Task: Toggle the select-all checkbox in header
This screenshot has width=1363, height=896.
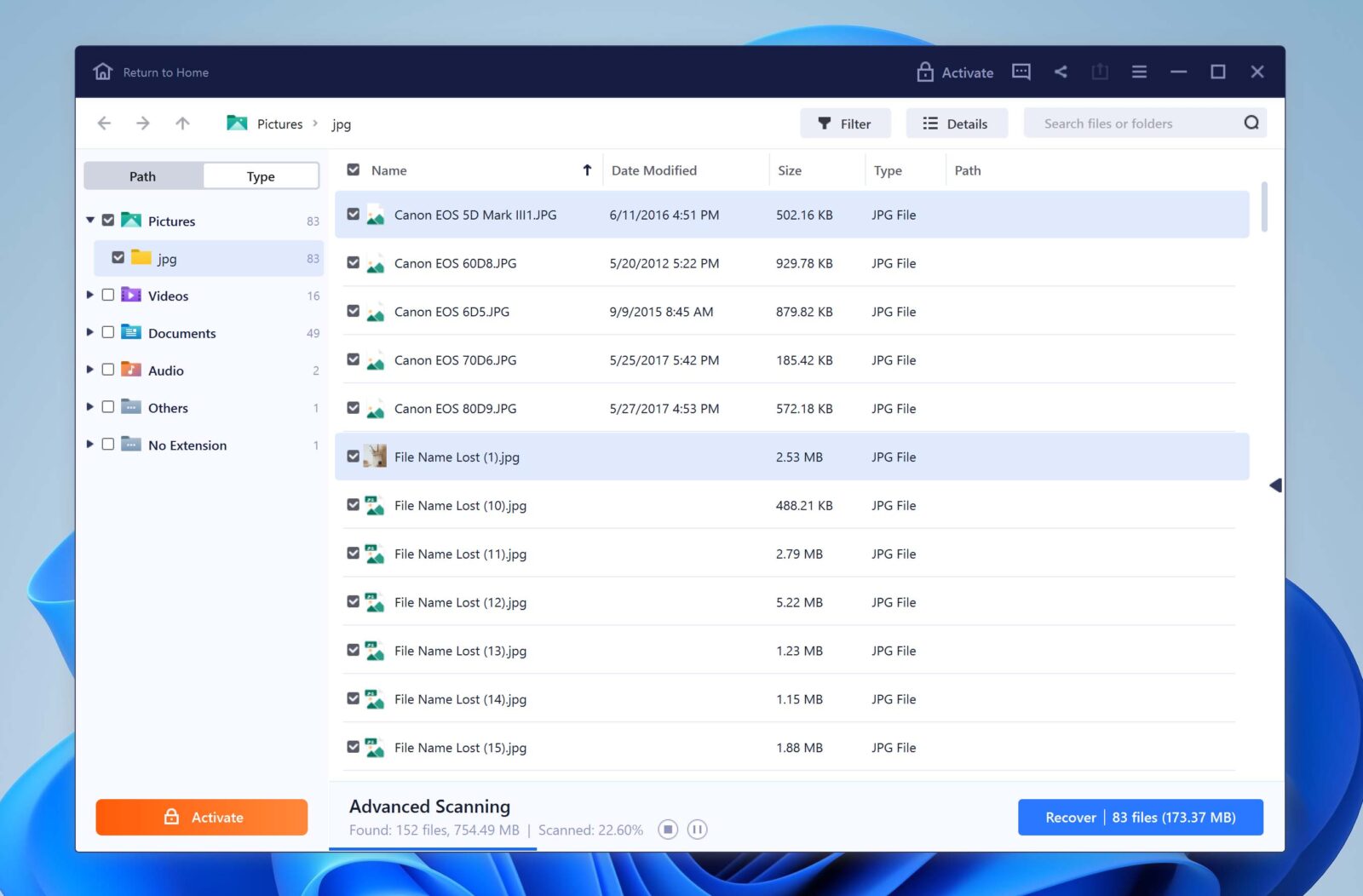Action: click(354, 170)
